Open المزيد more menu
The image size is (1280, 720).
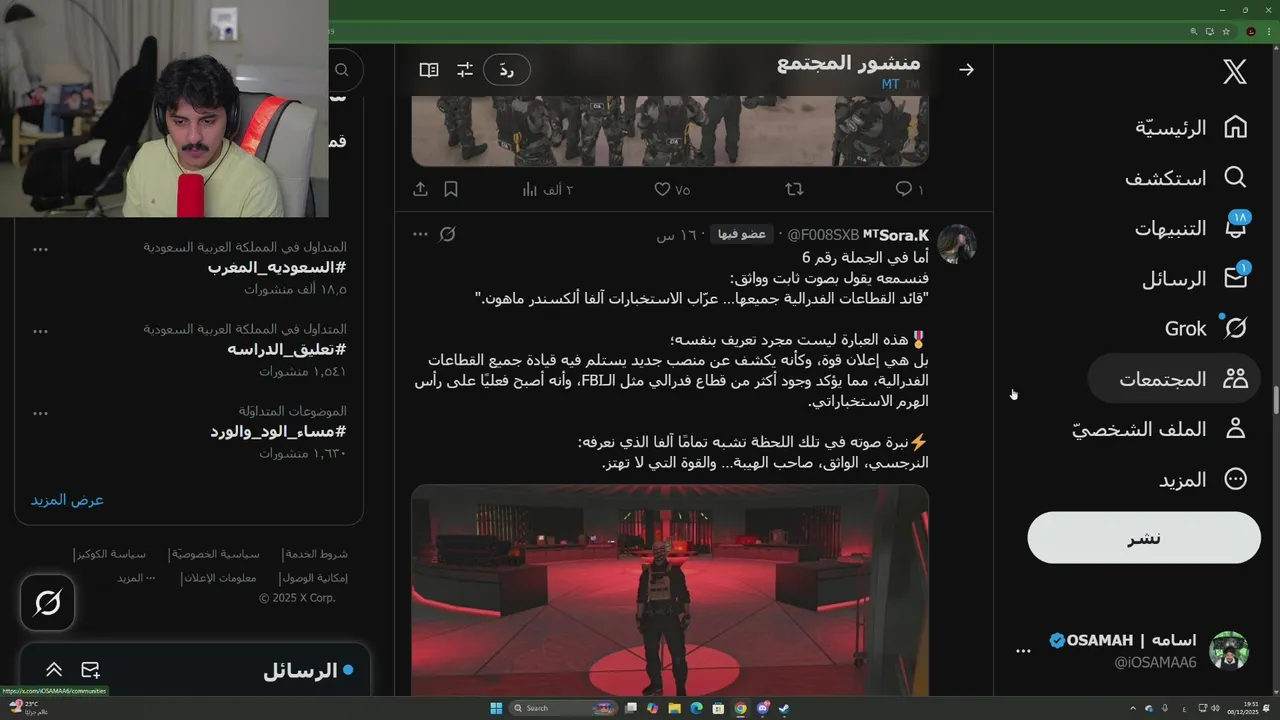pyautogui.click(x=1203, y=480)
